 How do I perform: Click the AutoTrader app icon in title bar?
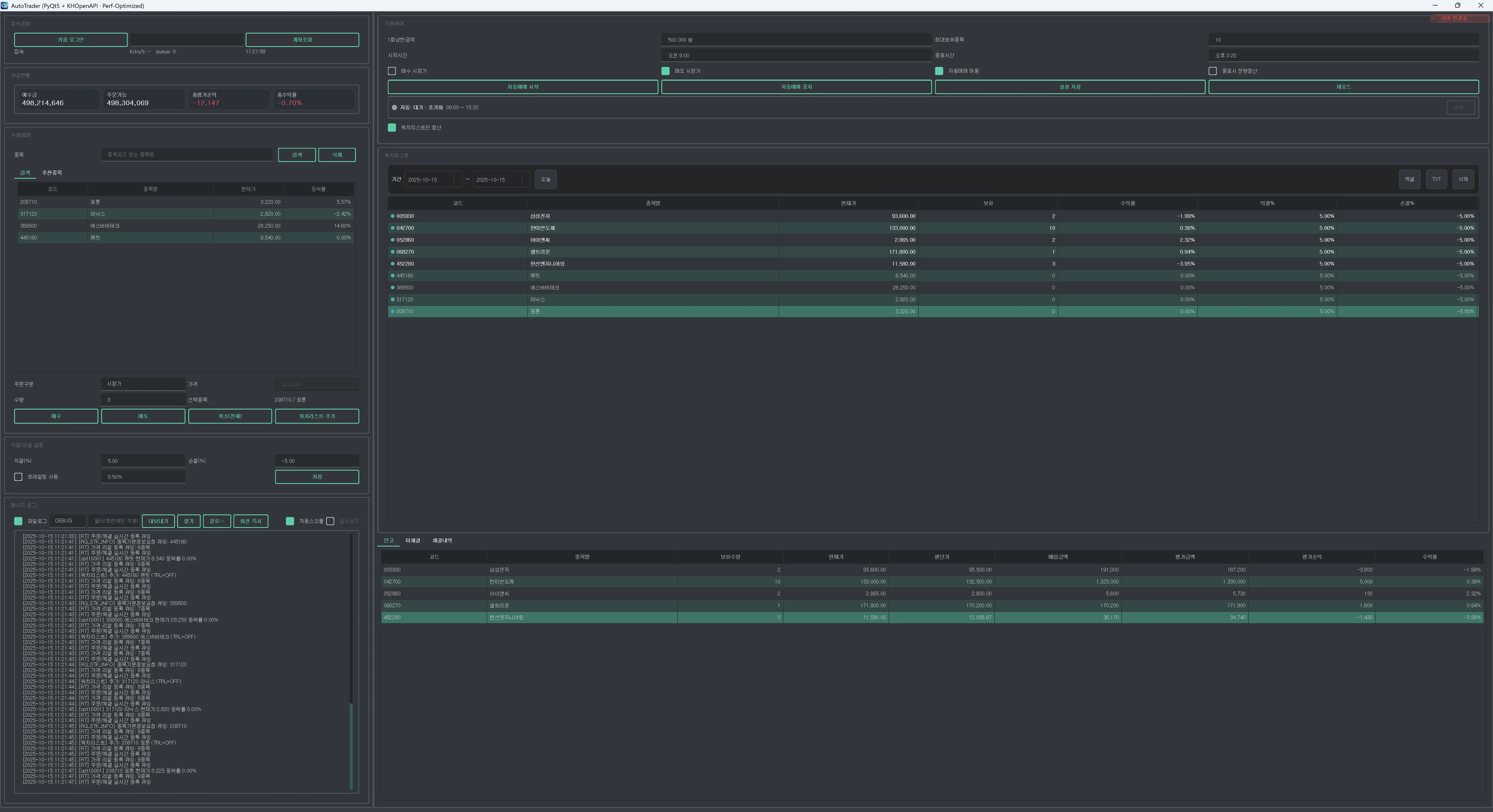pyautogui.click(x=5, y=5)
